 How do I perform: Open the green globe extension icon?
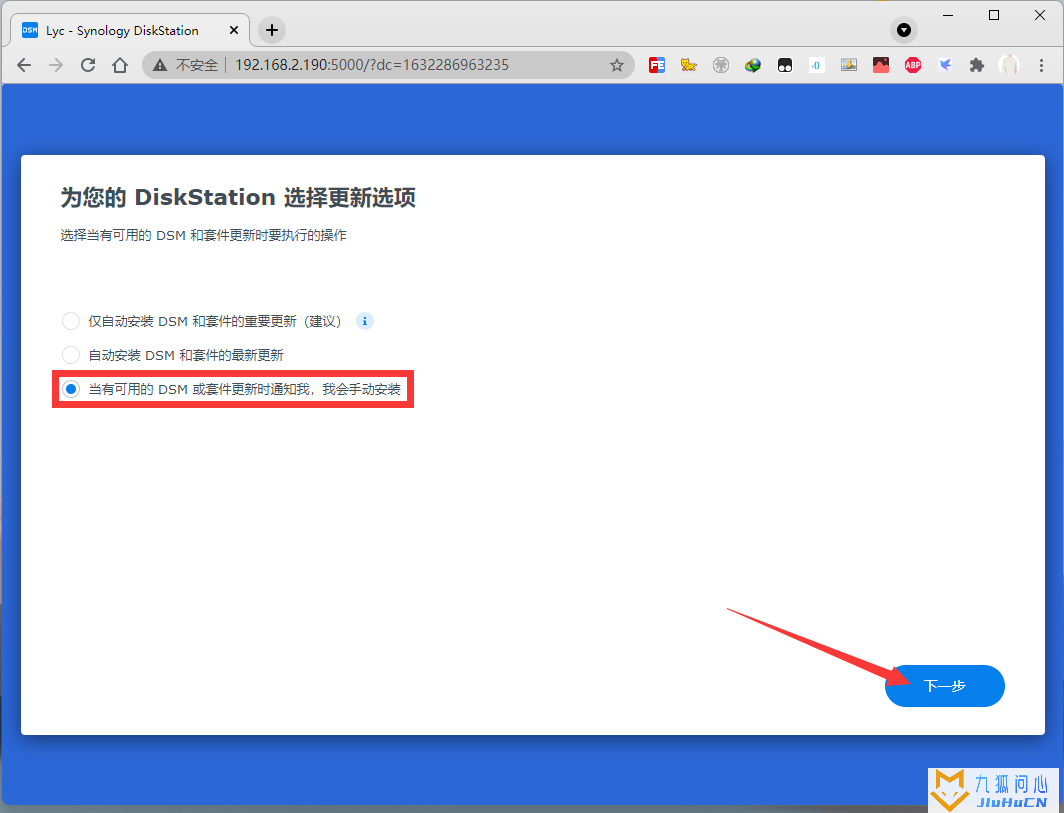point(753,65)
